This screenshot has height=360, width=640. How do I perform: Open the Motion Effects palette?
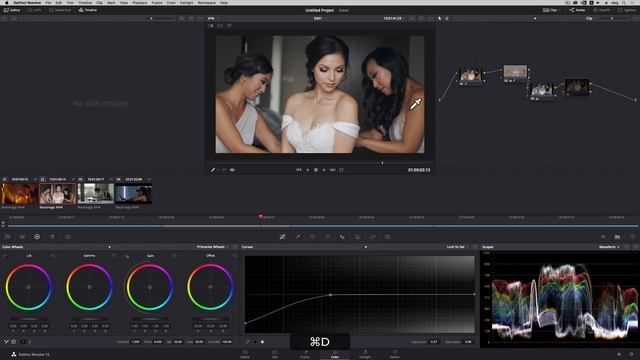(68, 237)
